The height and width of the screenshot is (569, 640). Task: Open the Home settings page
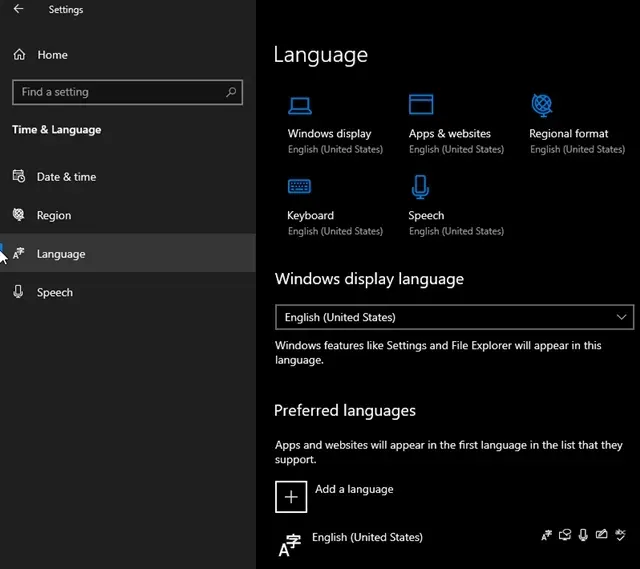pyautogui.click(x=52, y=55)
